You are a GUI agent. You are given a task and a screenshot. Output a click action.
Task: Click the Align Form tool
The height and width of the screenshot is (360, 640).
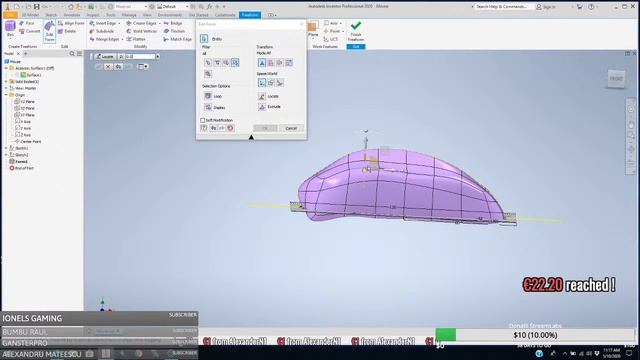coord(71,23)
